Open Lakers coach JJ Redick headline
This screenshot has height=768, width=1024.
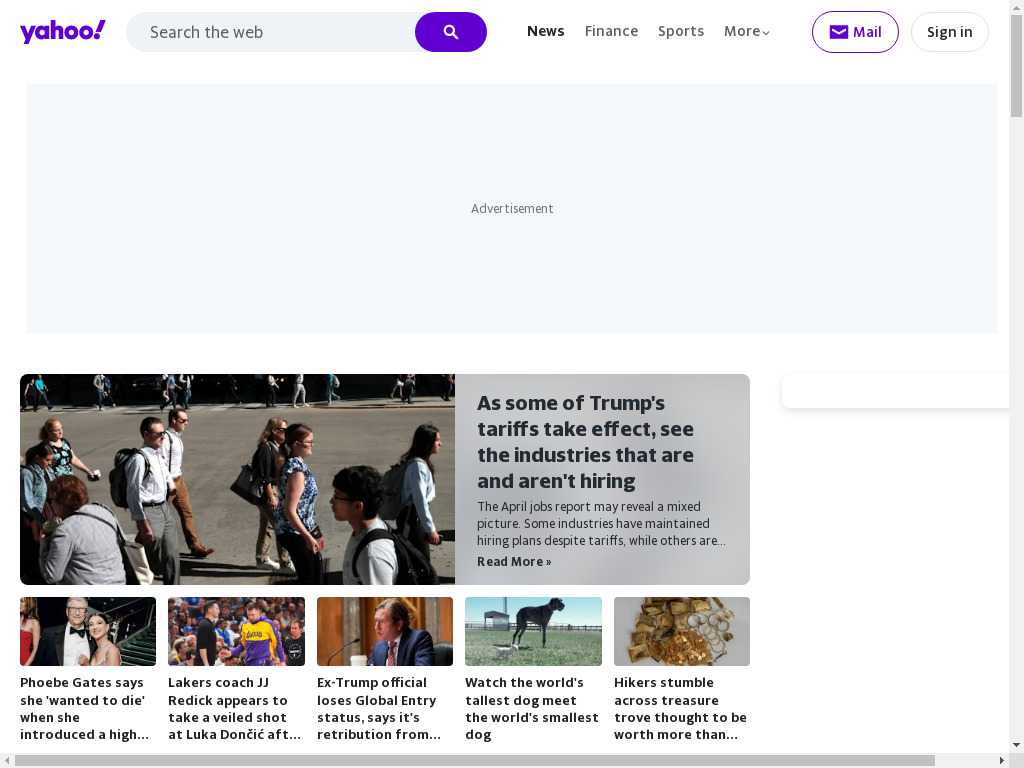[234, 709]
